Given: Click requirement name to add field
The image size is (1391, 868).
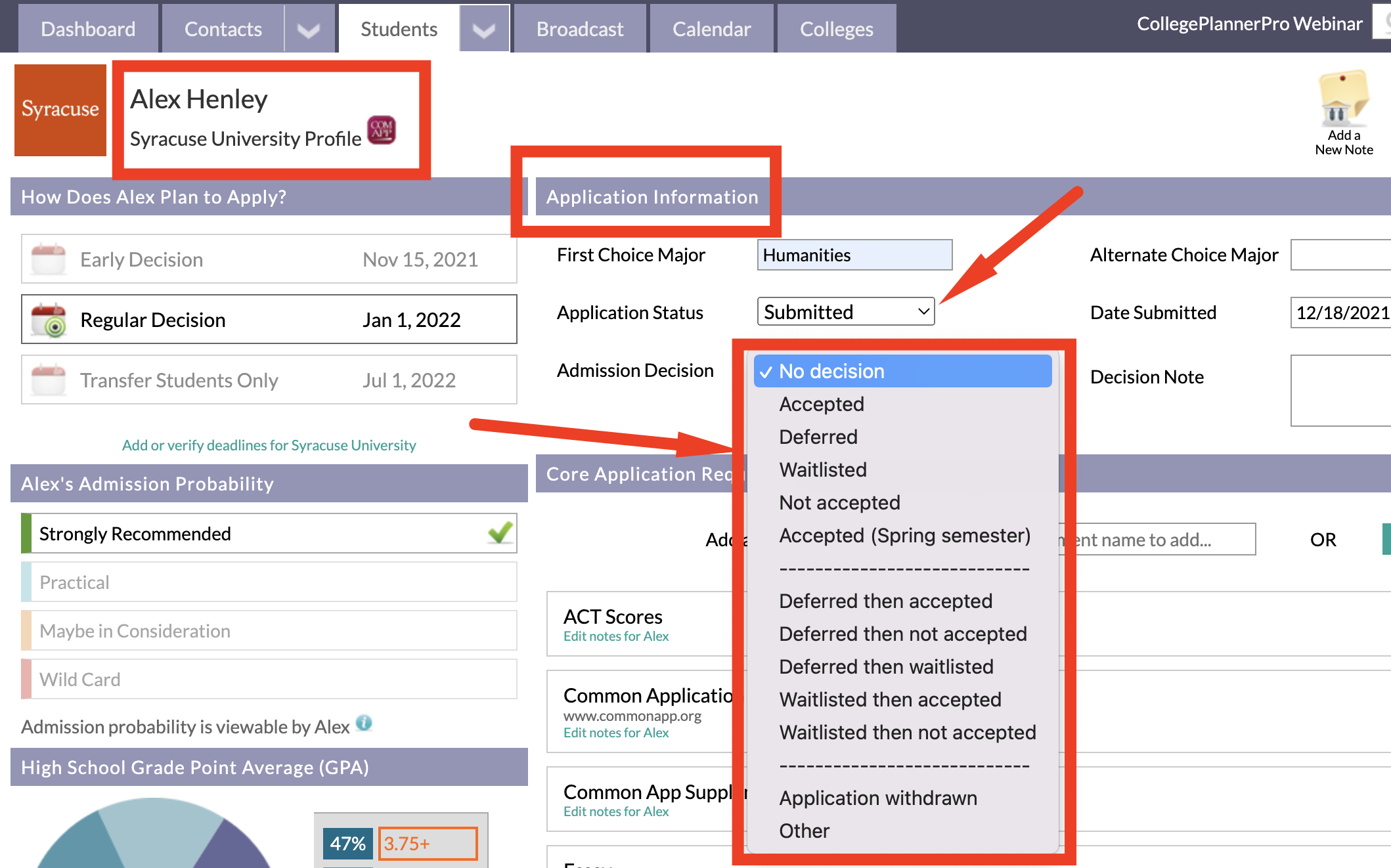Looking at the screenshot, I should (x=1158, y=539).
